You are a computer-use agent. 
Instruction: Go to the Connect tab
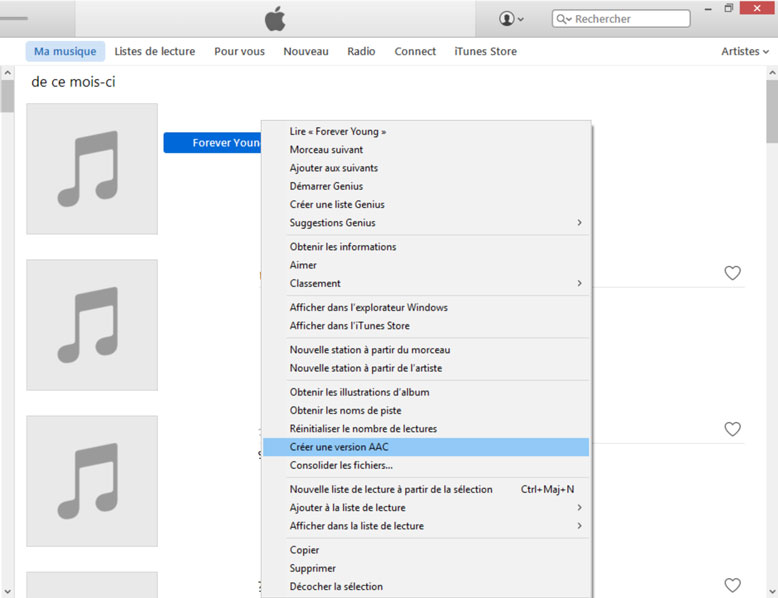[x=415, y=51]
